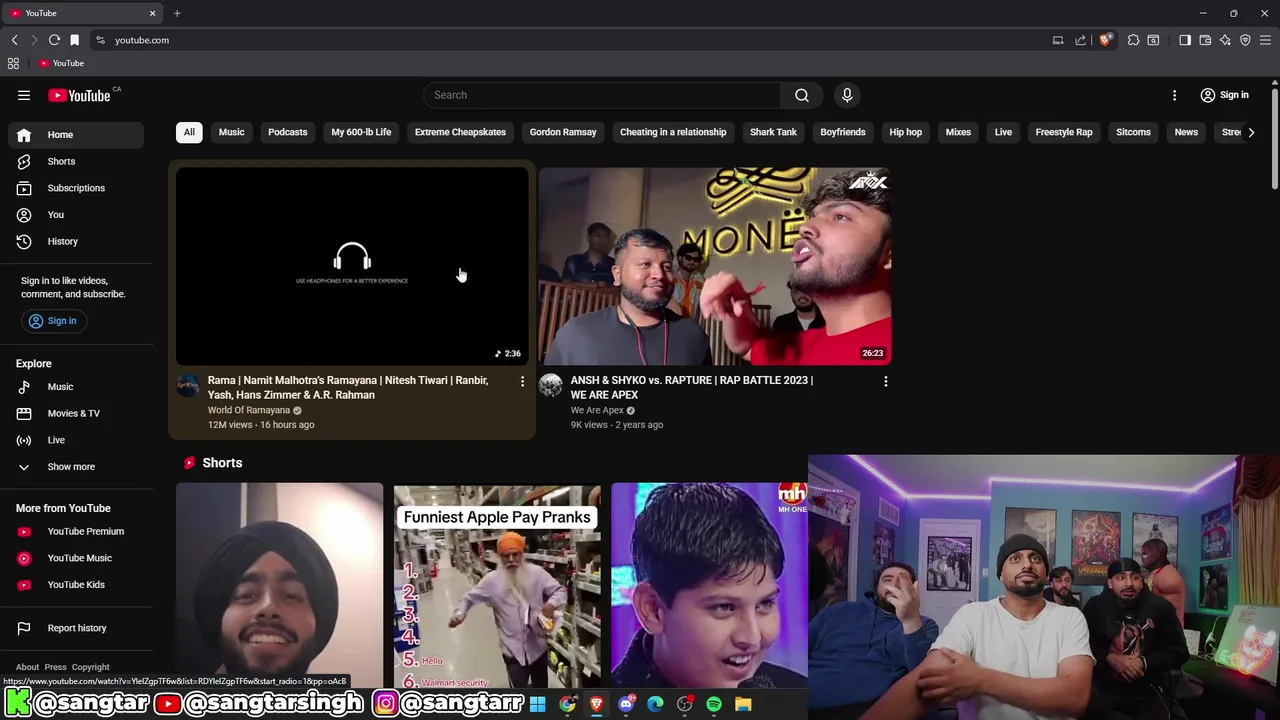Select the Shark Tank chip
The image size is (1280, 720).
point(773,132)
